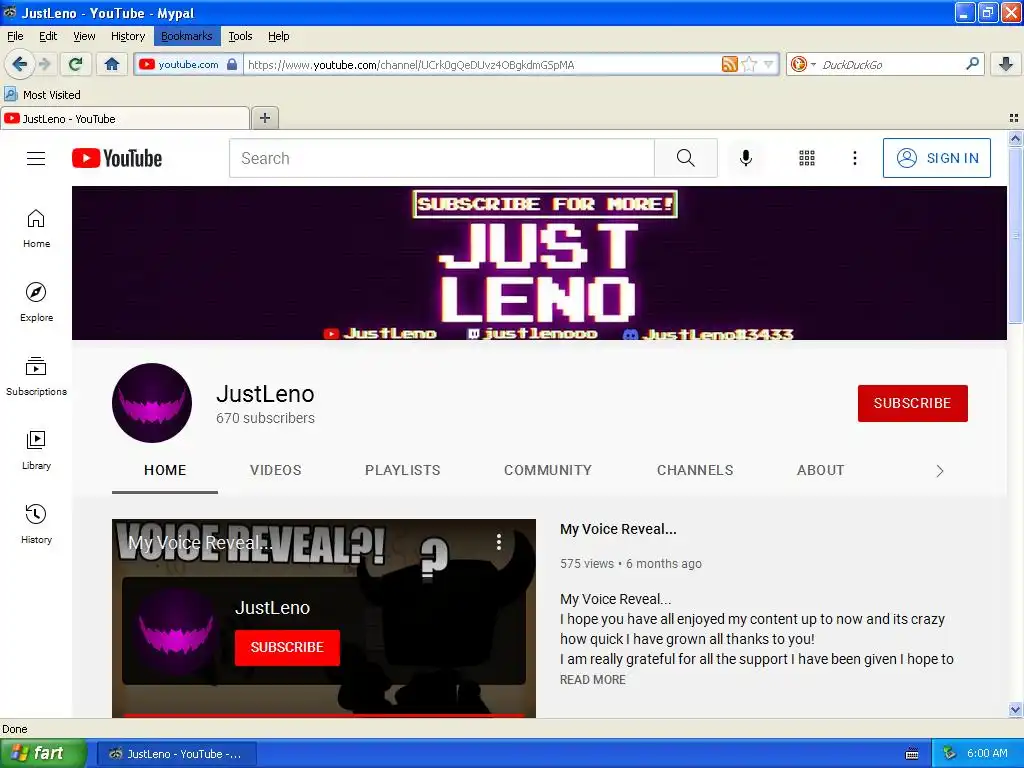Click the URL text in the address bar

(411, 65)
